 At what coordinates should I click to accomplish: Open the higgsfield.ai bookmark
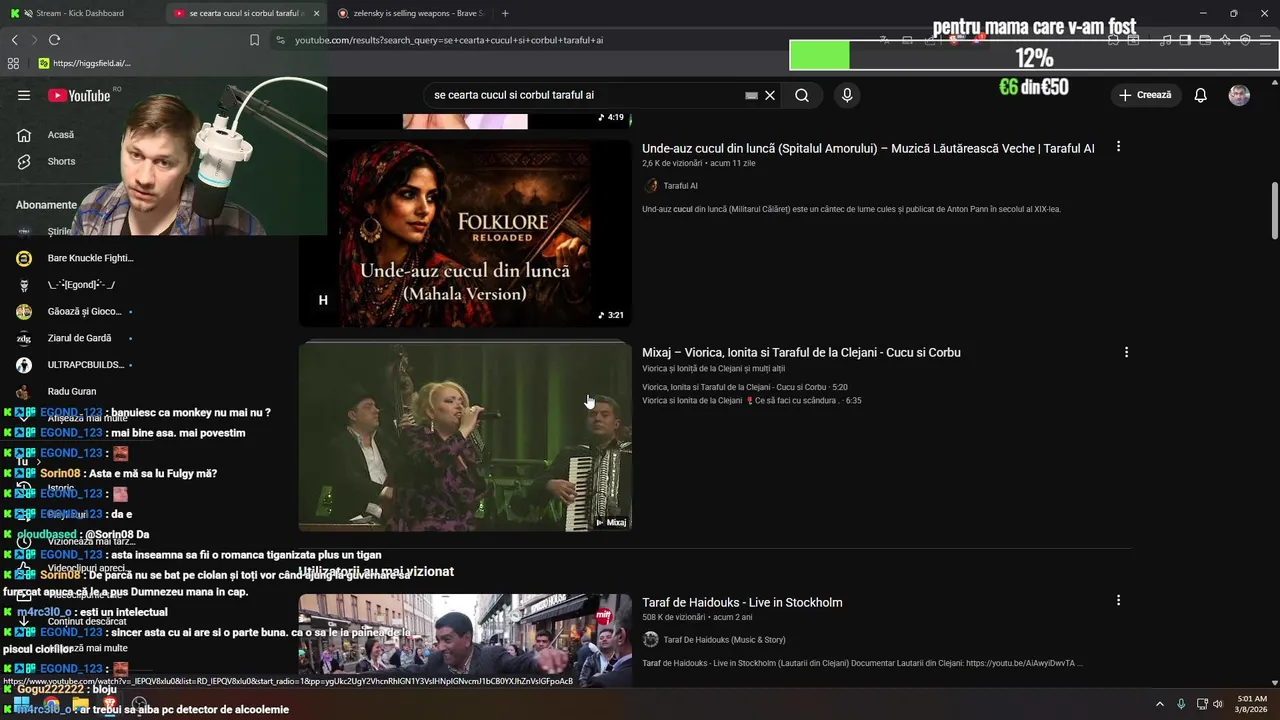85,63
